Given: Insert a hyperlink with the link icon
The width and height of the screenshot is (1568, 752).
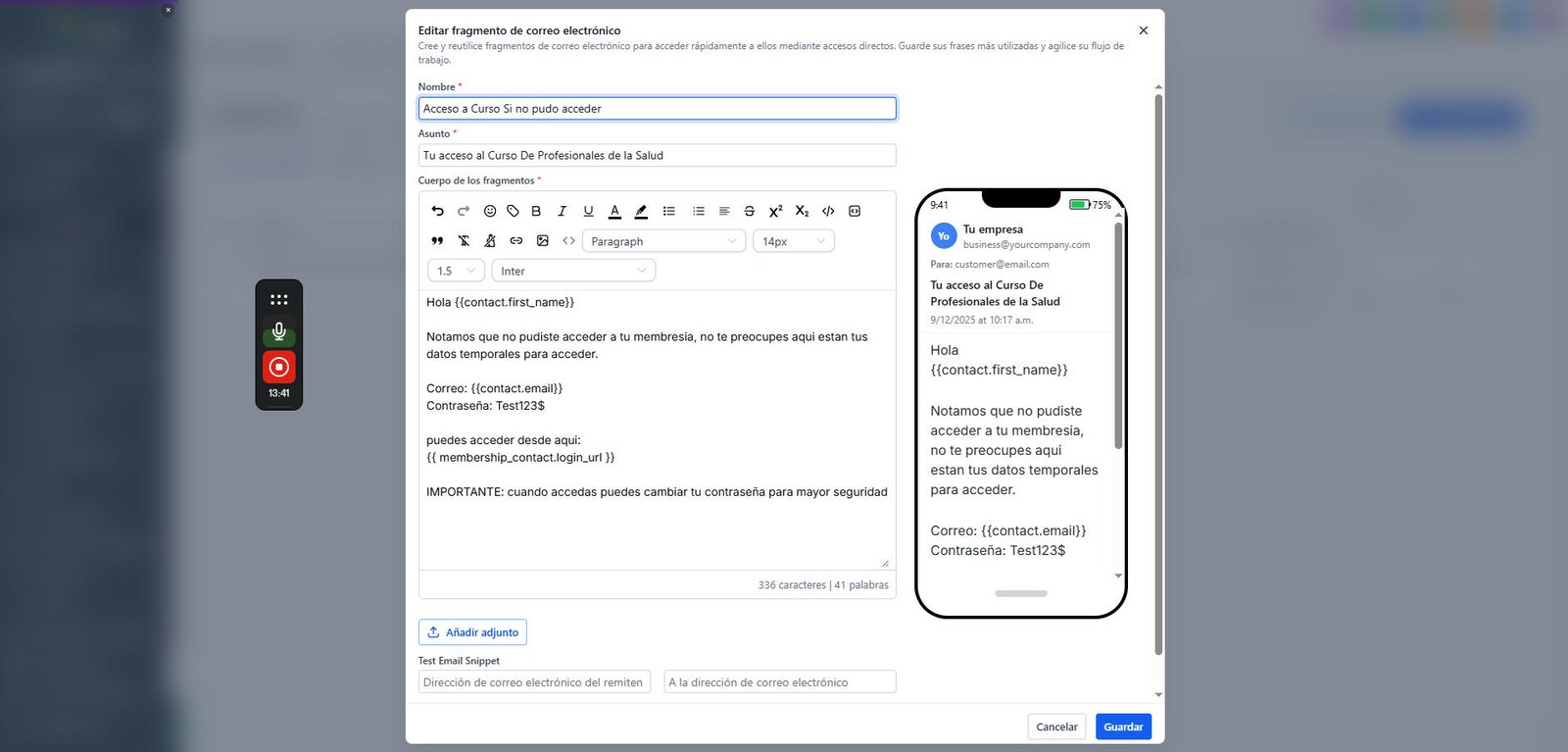Looking at the screenshot, I should point(516,240).
